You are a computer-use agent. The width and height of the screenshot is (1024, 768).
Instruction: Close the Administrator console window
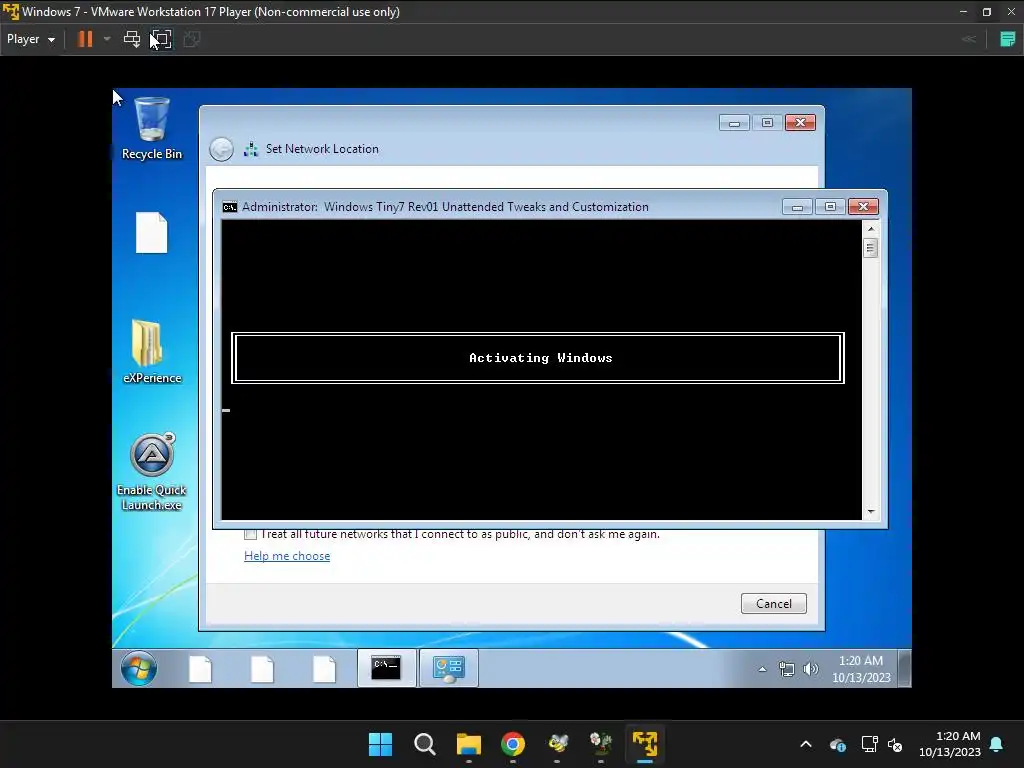863,207
